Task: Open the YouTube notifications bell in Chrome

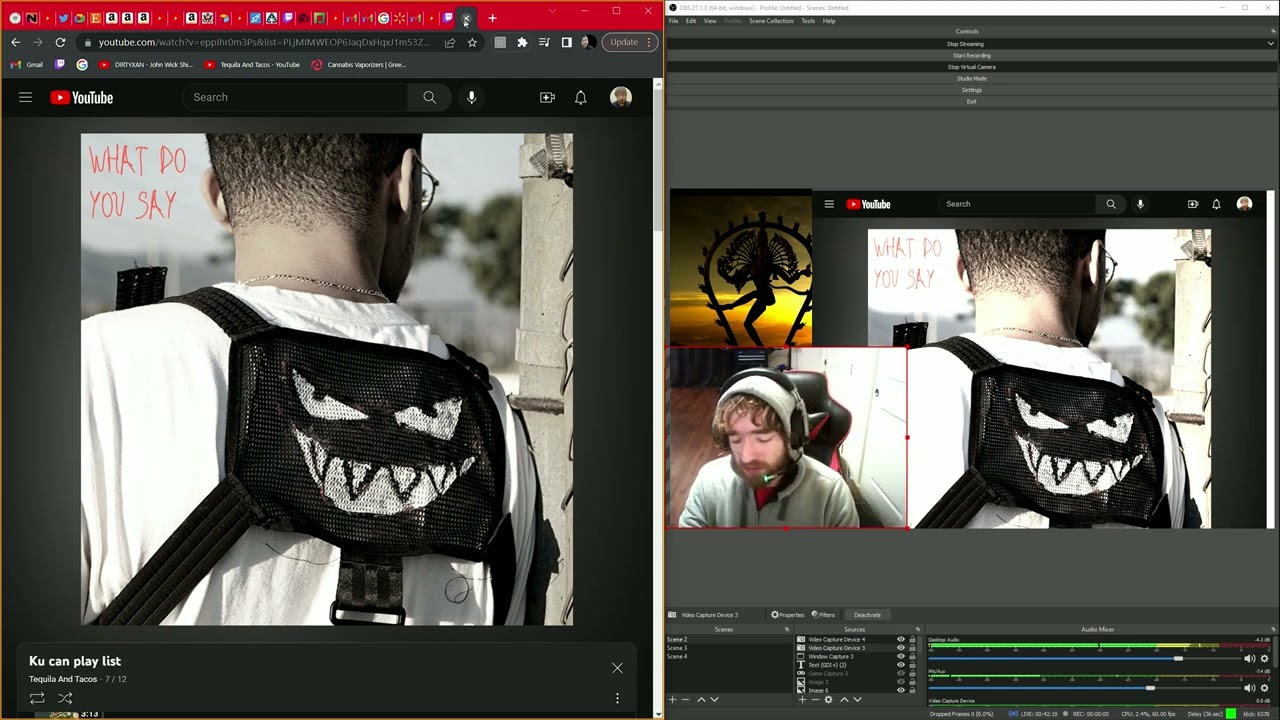Action: point(580,97)
